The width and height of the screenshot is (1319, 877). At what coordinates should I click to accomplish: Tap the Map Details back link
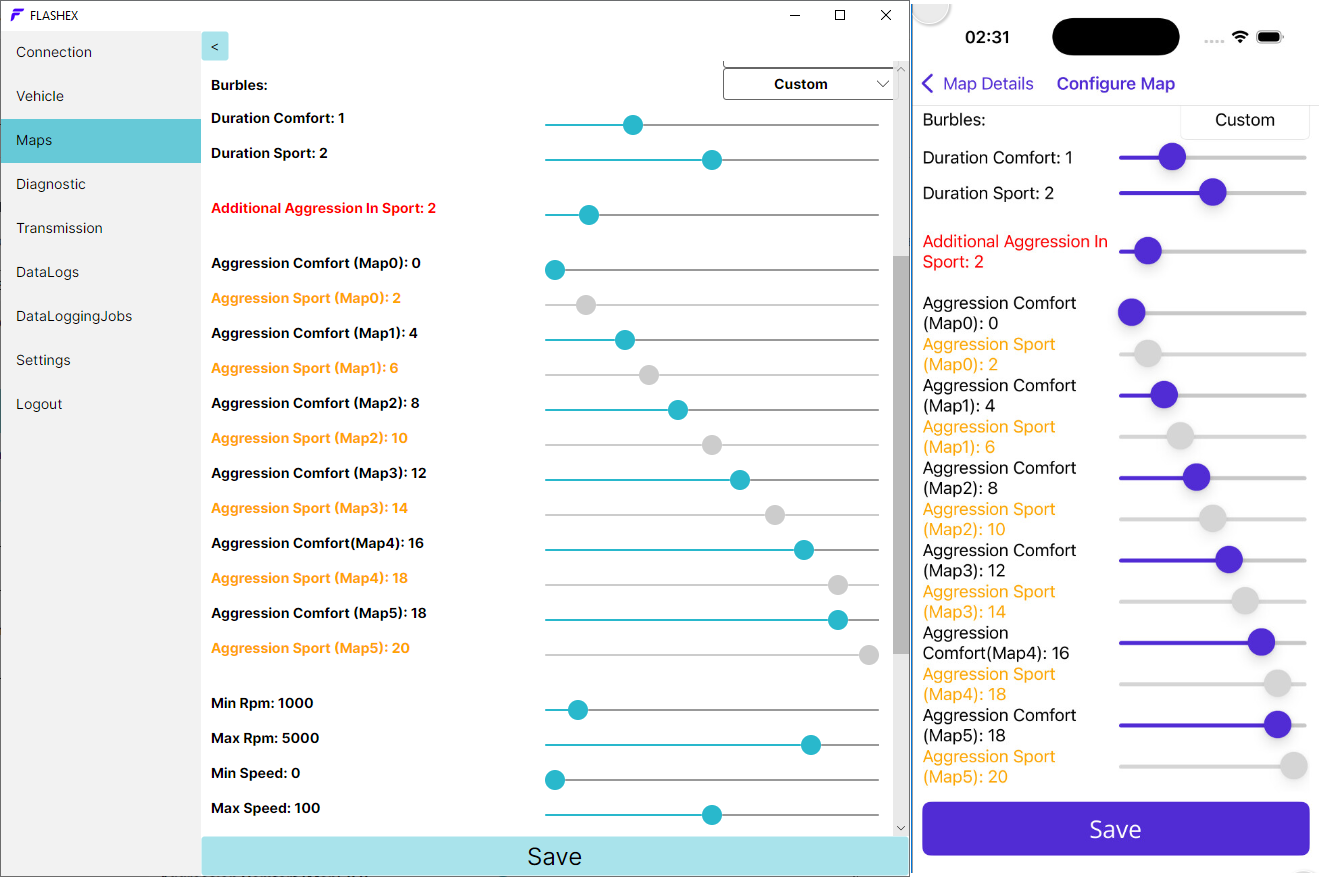pos(987,84)
